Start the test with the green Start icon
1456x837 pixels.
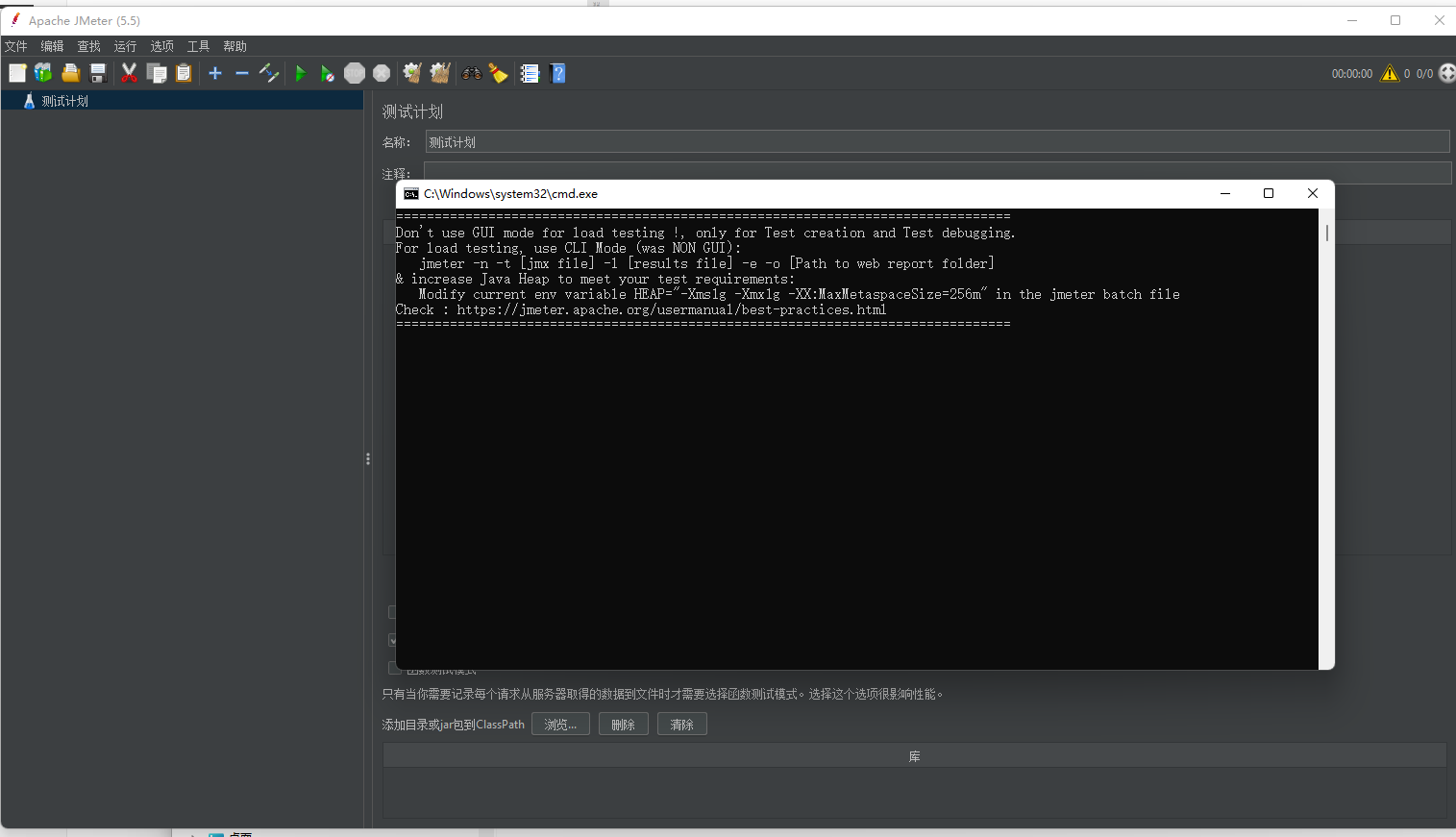[301, 73]
